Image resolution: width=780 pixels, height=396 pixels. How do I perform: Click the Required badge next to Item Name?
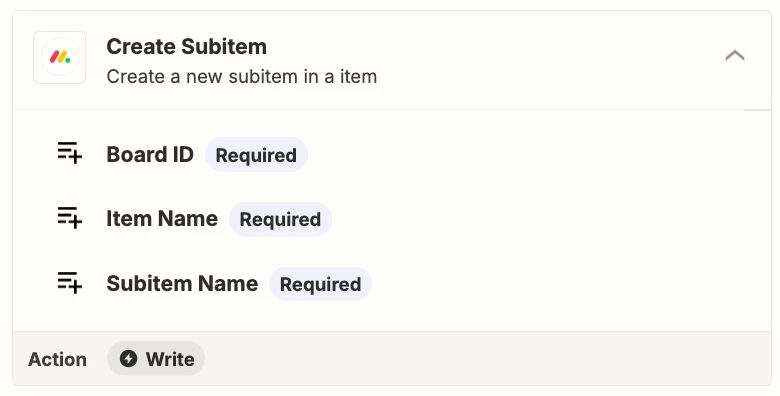pyautogui.click(x=280, y=219)
